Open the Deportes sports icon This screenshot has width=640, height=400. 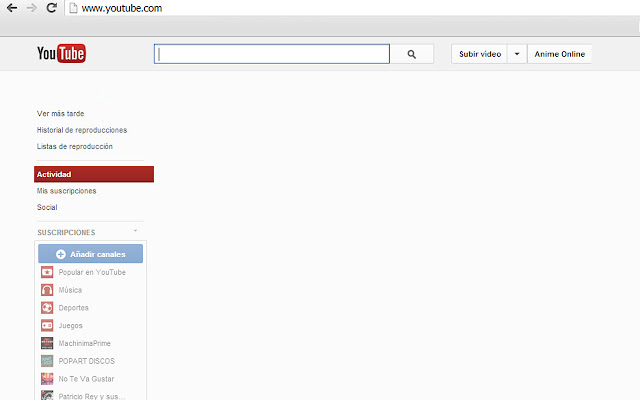tap(47, 308)
